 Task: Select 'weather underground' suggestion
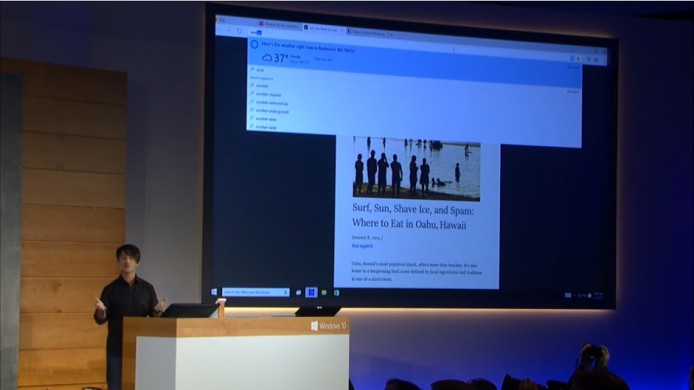(x=272, y=111)
